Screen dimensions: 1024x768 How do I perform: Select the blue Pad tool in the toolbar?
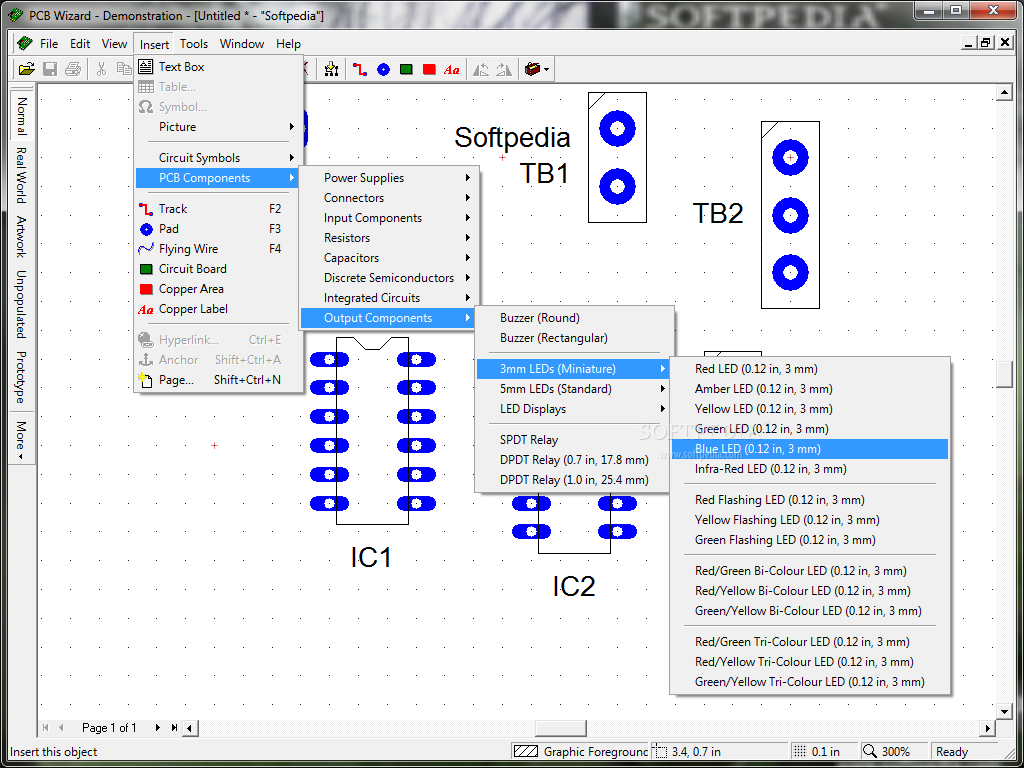click(383, 69)
